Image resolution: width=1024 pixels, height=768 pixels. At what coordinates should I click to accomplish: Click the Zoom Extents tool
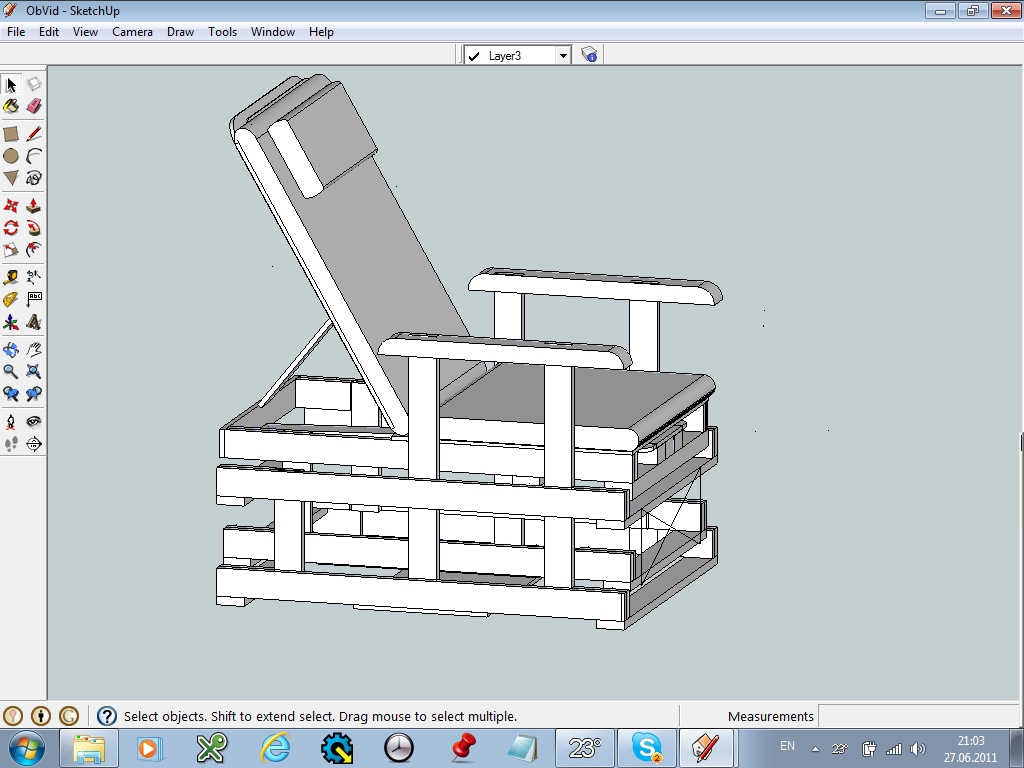tap(34, 372)
